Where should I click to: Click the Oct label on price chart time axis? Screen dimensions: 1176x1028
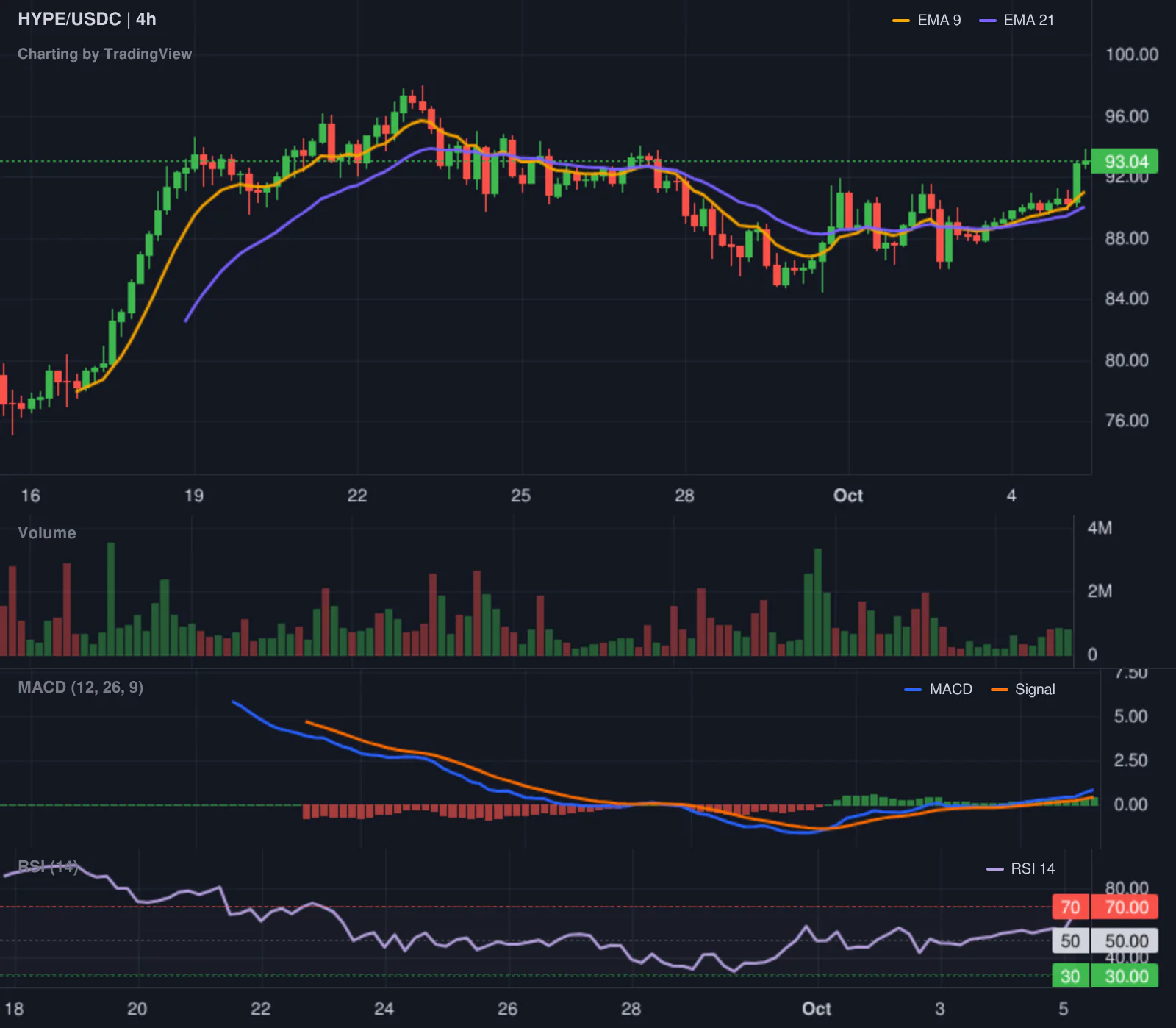pyautogui.click(x=848, y=496)
